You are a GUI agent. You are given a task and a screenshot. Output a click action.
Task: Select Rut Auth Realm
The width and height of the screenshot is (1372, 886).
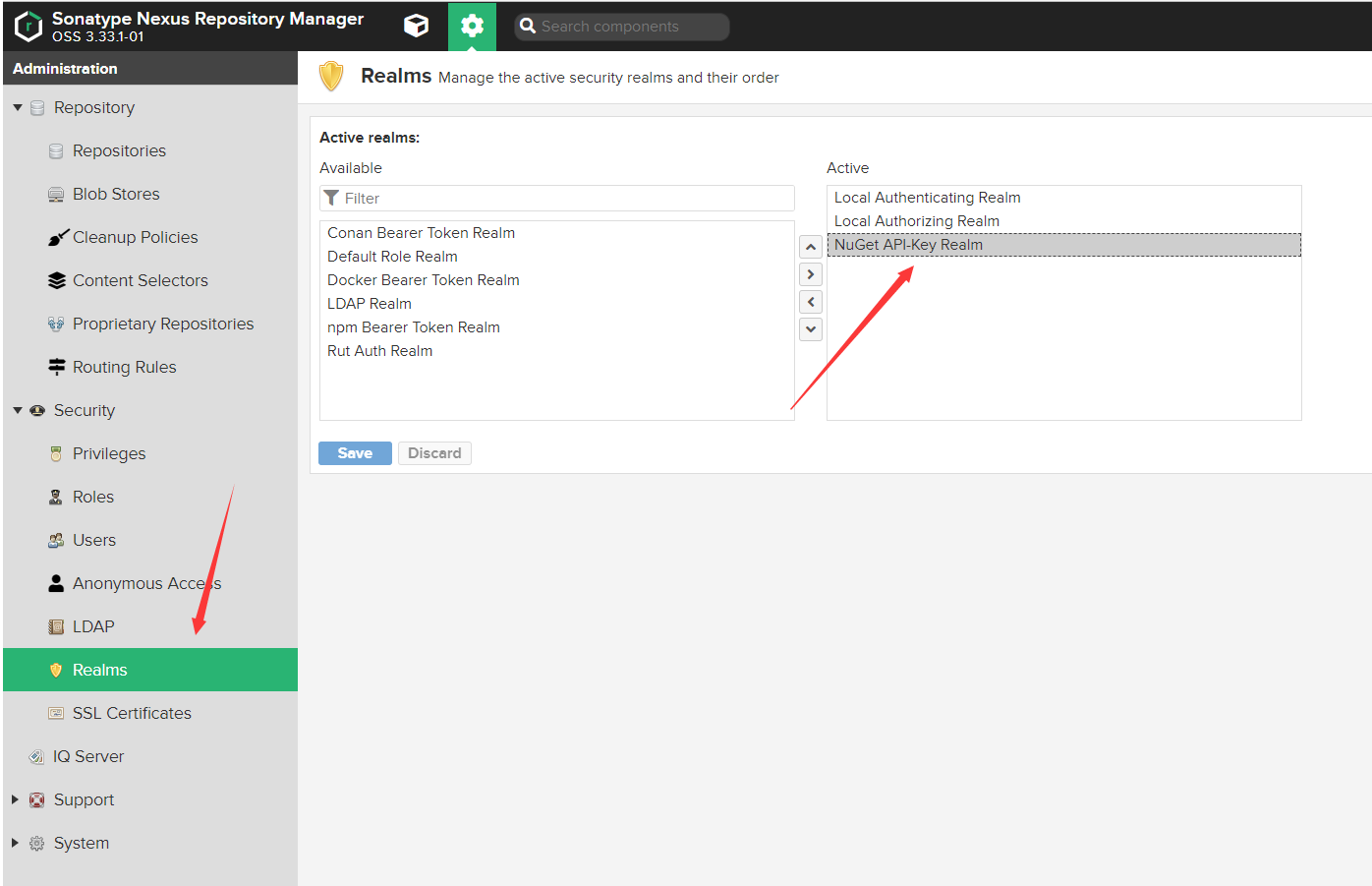pos(556,351)
